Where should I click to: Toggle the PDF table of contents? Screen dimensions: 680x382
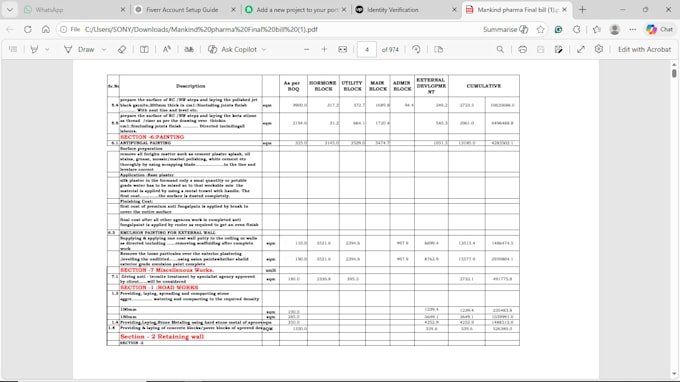(x=13, y=49)
